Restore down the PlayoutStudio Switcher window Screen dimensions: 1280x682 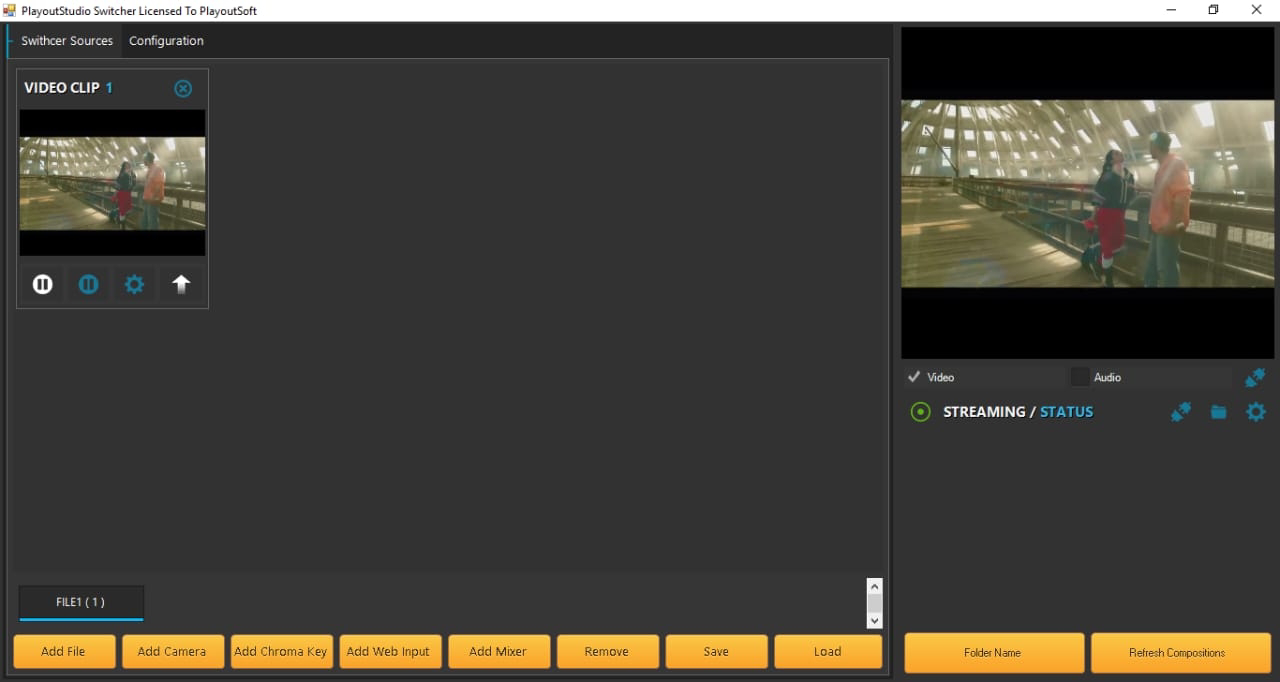pos(1214,10)
